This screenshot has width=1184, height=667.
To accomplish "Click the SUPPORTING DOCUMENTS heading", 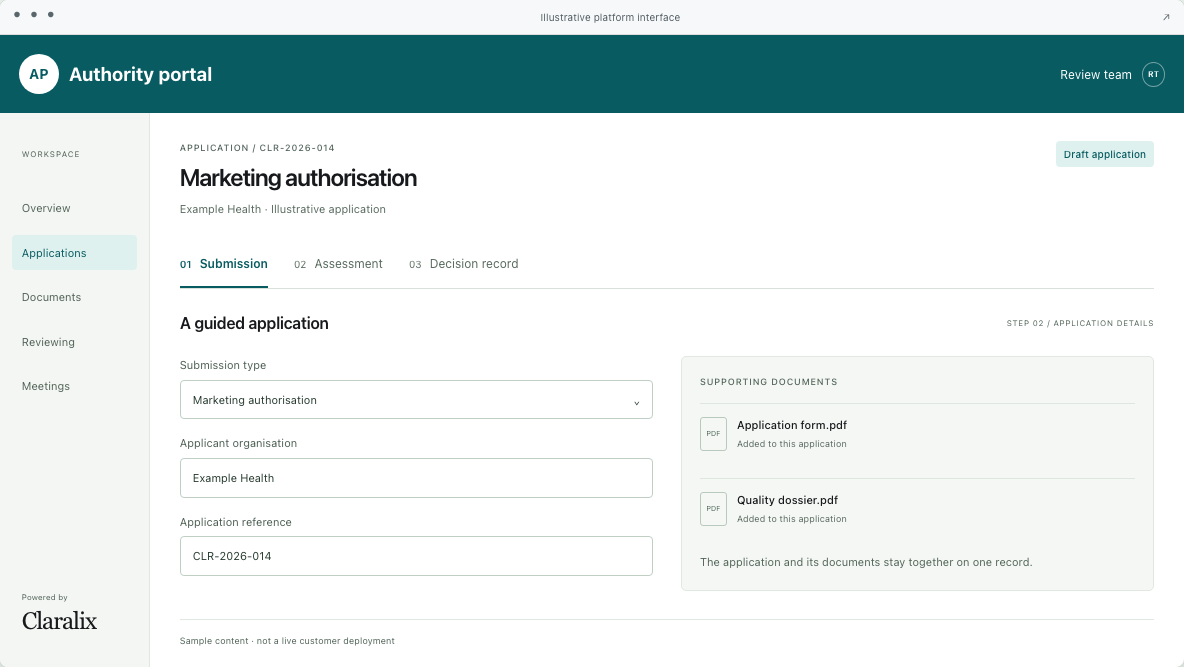I will (x=768, y=382).
